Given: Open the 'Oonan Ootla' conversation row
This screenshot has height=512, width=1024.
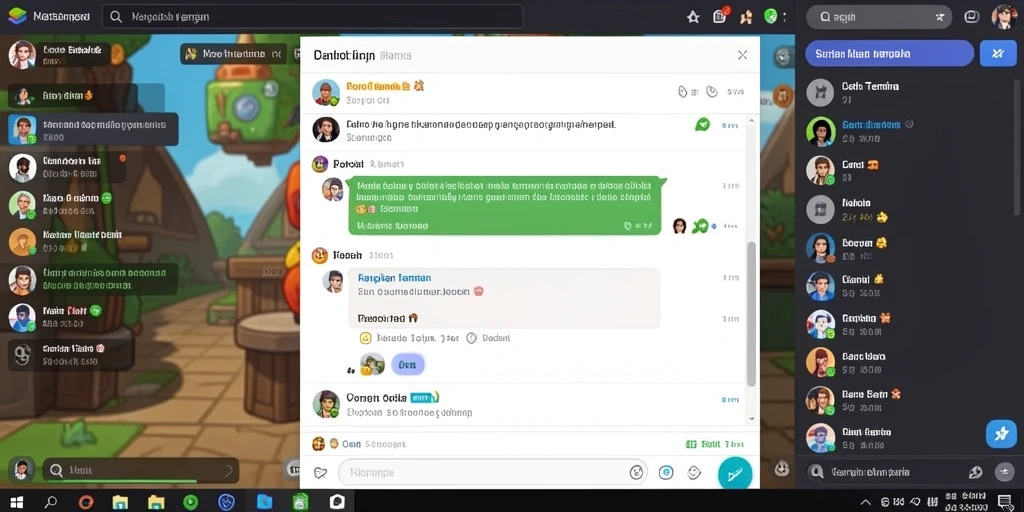Looking at the screenshot, I should [524, 404].
